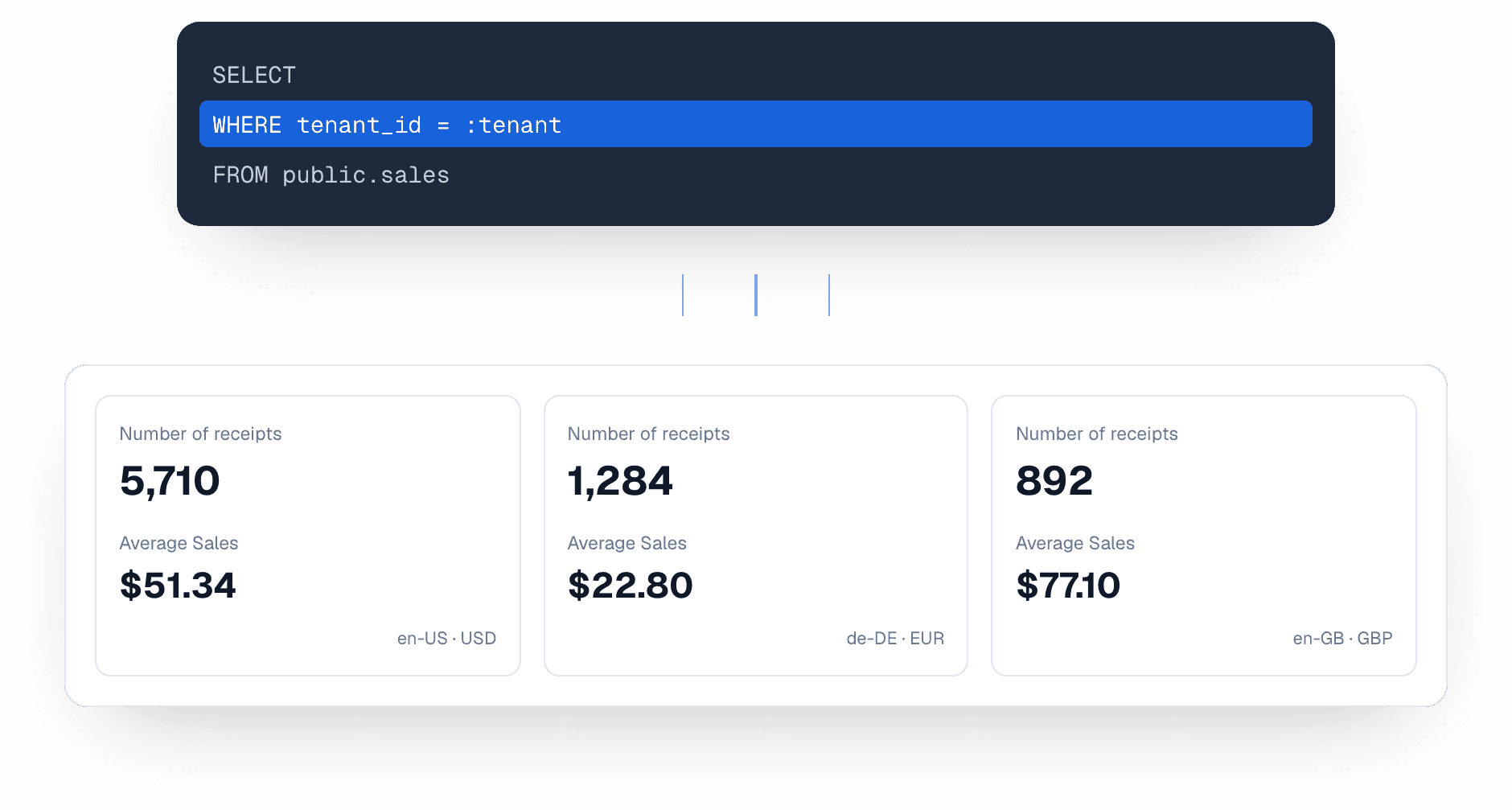Click 'Average Sales' label in the en-US card
Viewport: 1512px width, 810px height.
pyautogui.click(x=179, y=543)
